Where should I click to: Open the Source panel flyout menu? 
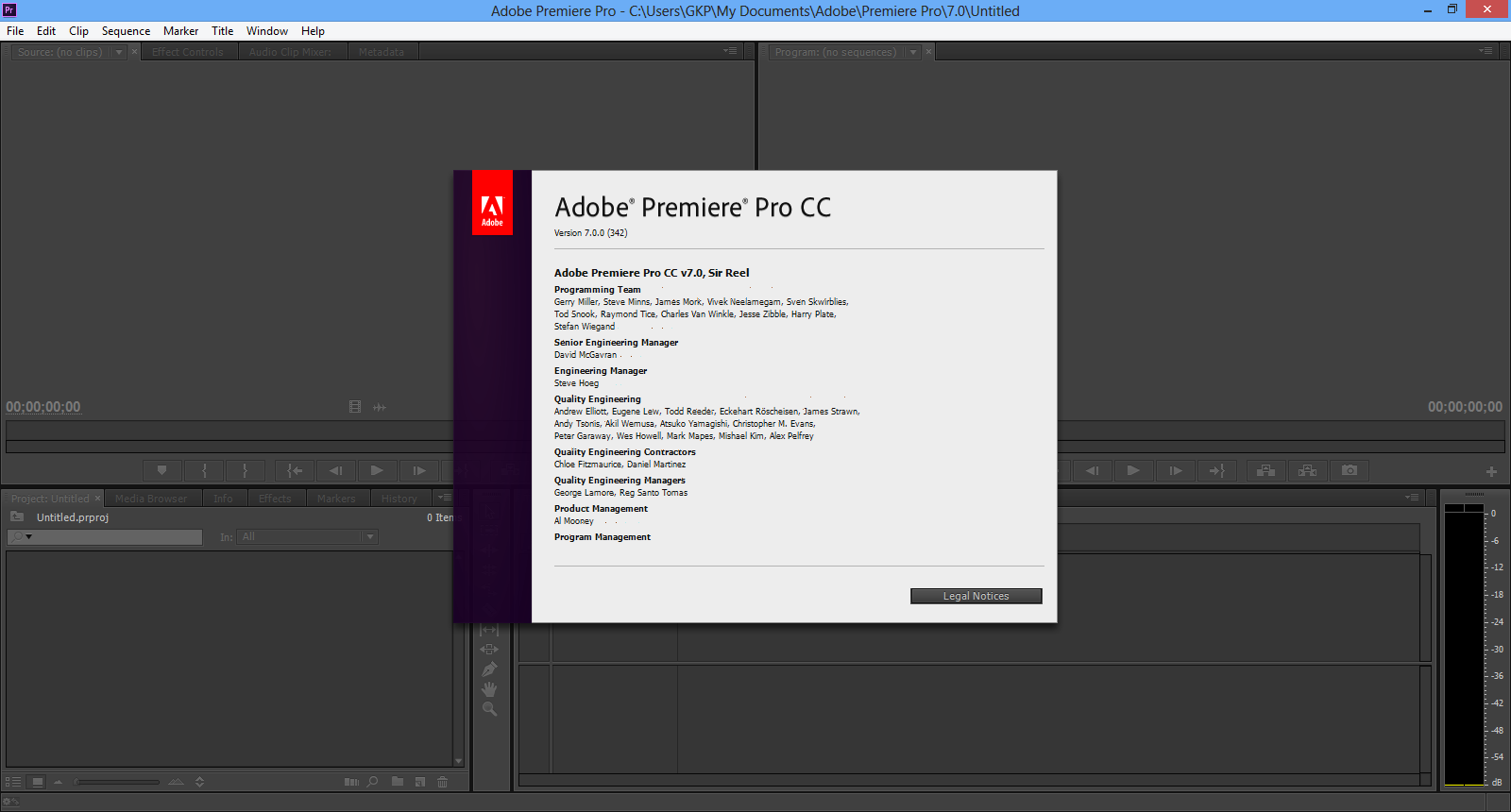(730, 51)
